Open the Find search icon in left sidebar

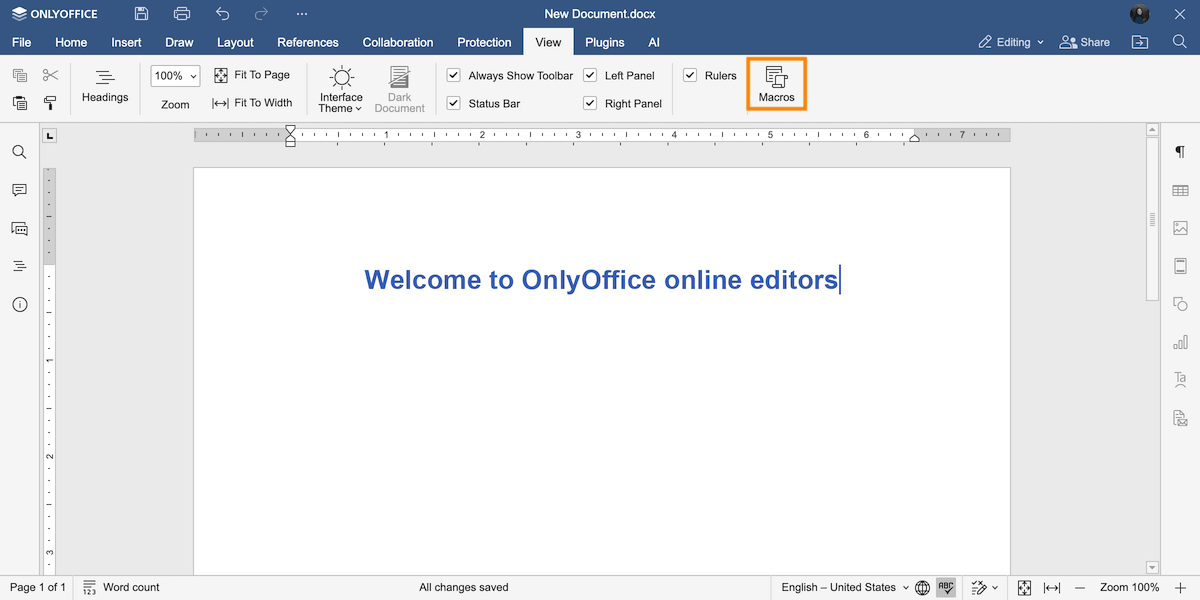click(19, 152)
